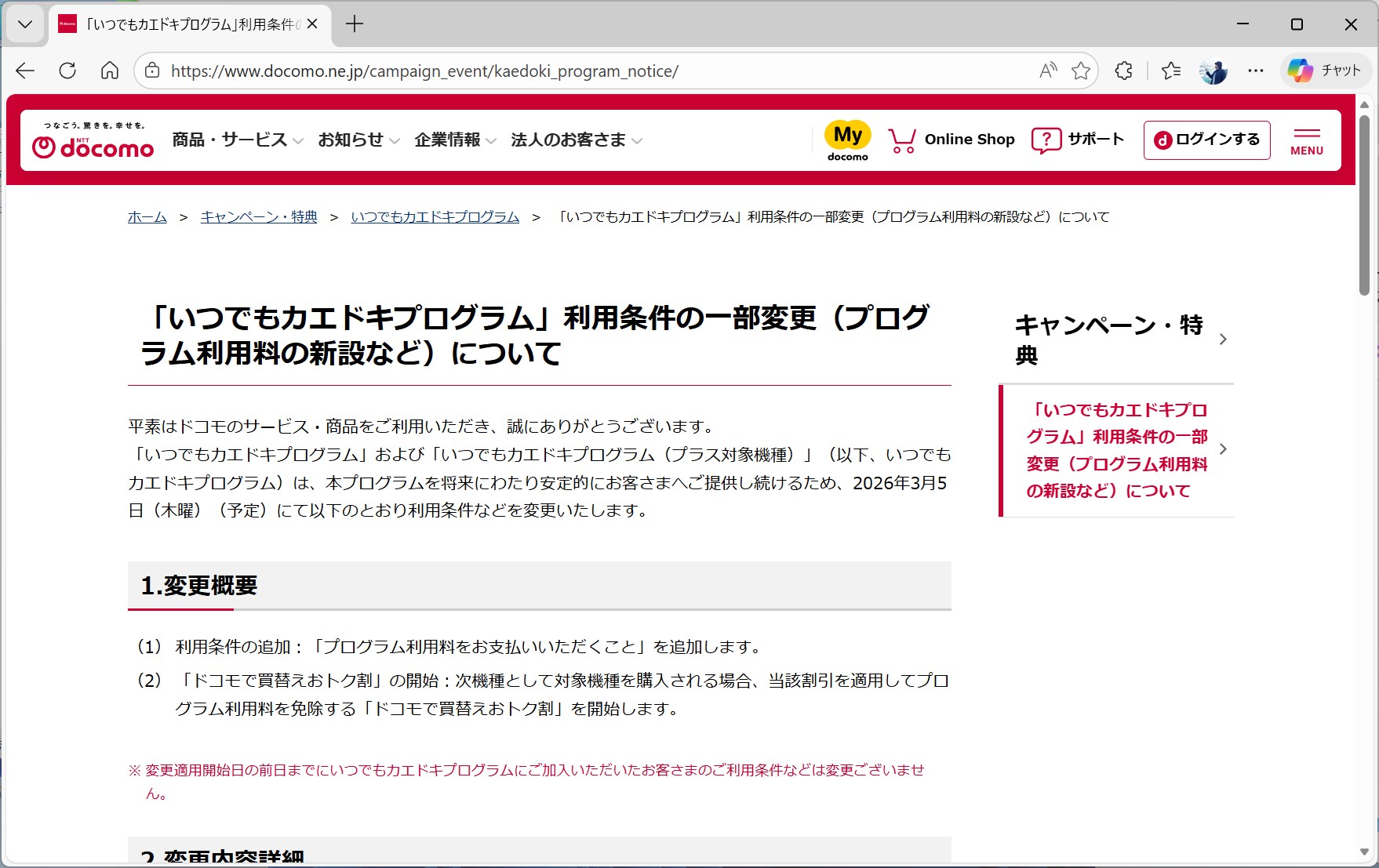The width and height of the screenshot is (1379, 868).
Task: Open the Online Shop cart icon
Action: (x=901, y=139)
